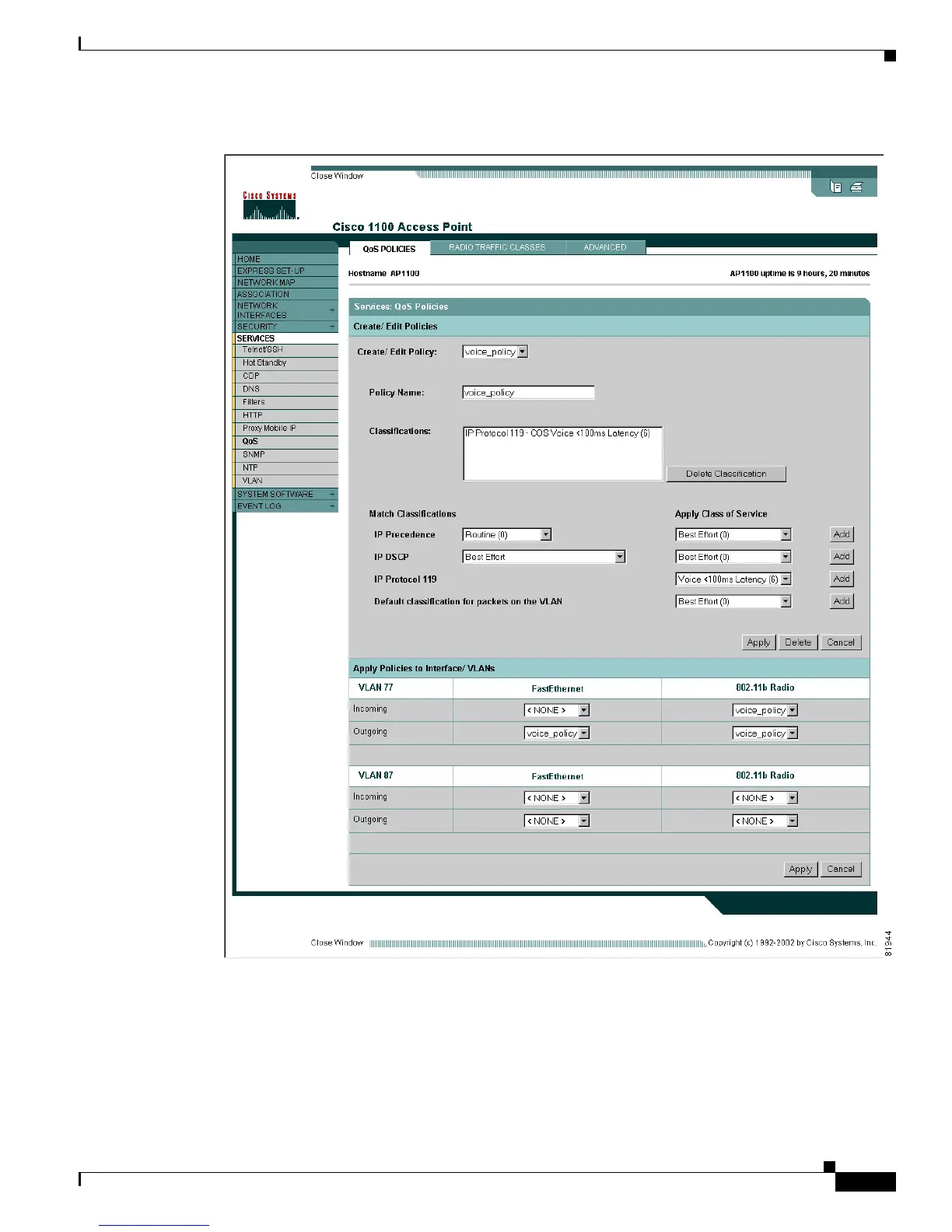Screen dimensions: 952x1232
Task: Expand SYSTEM SOFTWARE in the sidebar
Action: (x=285, y=495)
